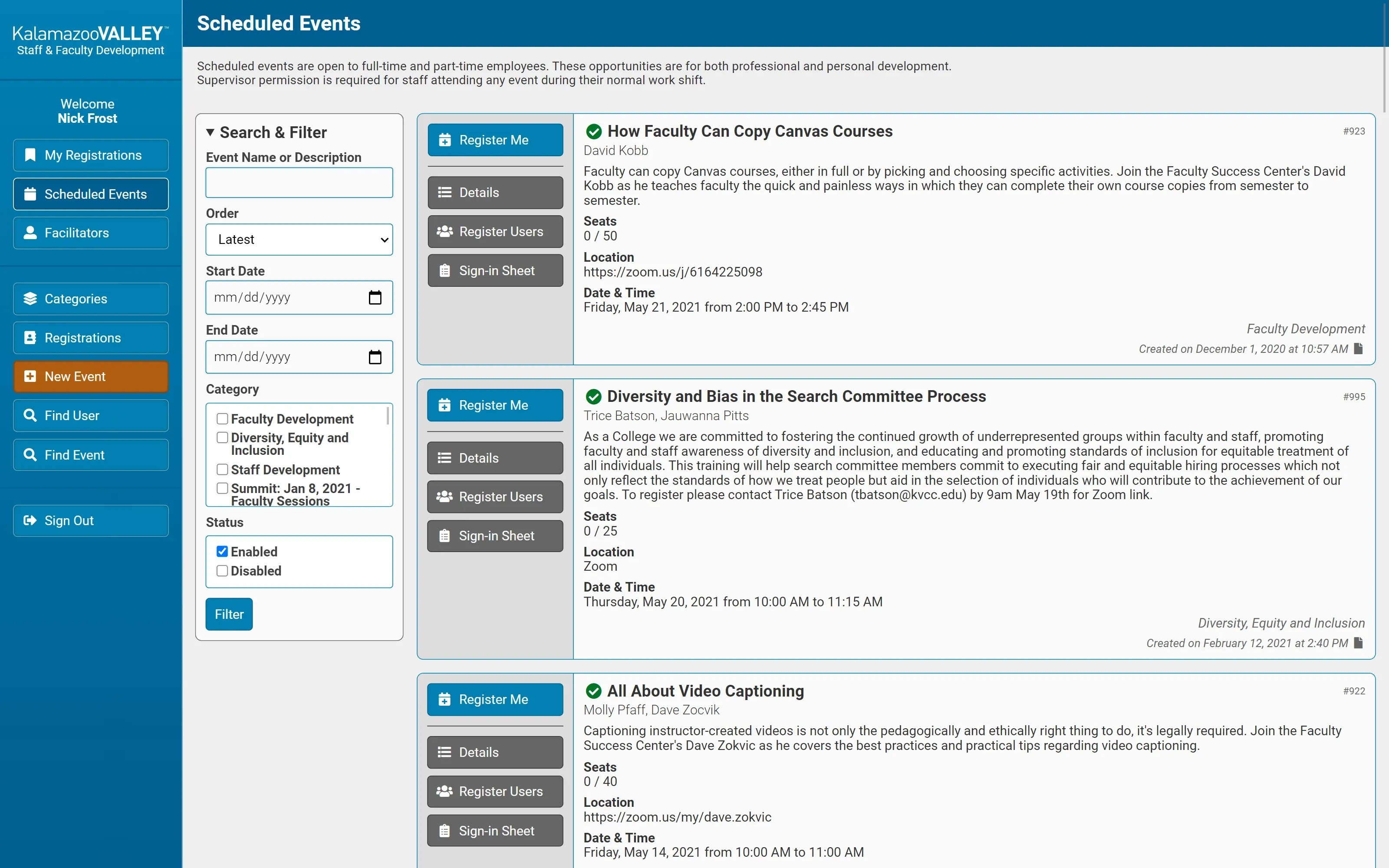Open the New Event plus icon
Viewport: 1389px width, 868px height.
(30, 377)
